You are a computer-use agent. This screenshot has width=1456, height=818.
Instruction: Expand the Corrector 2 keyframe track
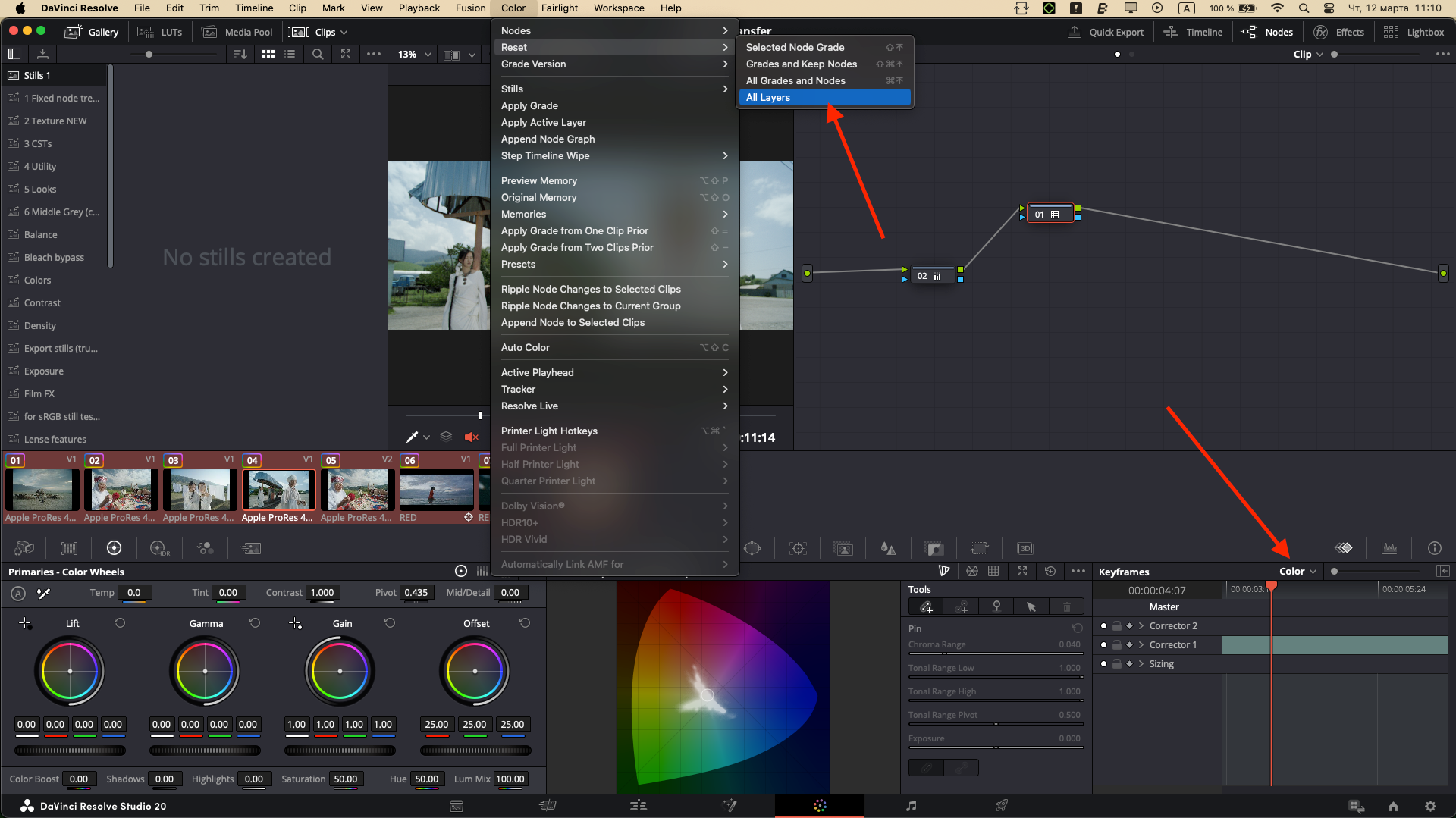(x=1141, y=625)
